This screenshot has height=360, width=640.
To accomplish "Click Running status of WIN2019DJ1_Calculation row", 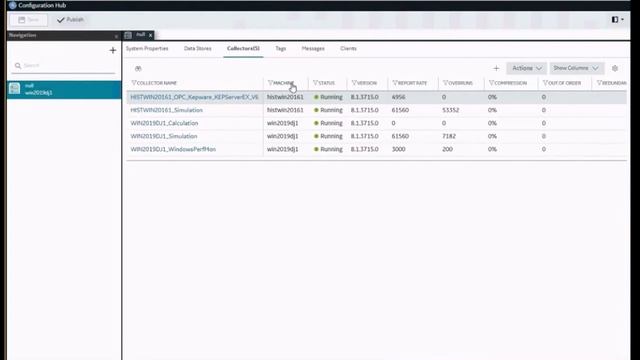I will tap(329, 123).
